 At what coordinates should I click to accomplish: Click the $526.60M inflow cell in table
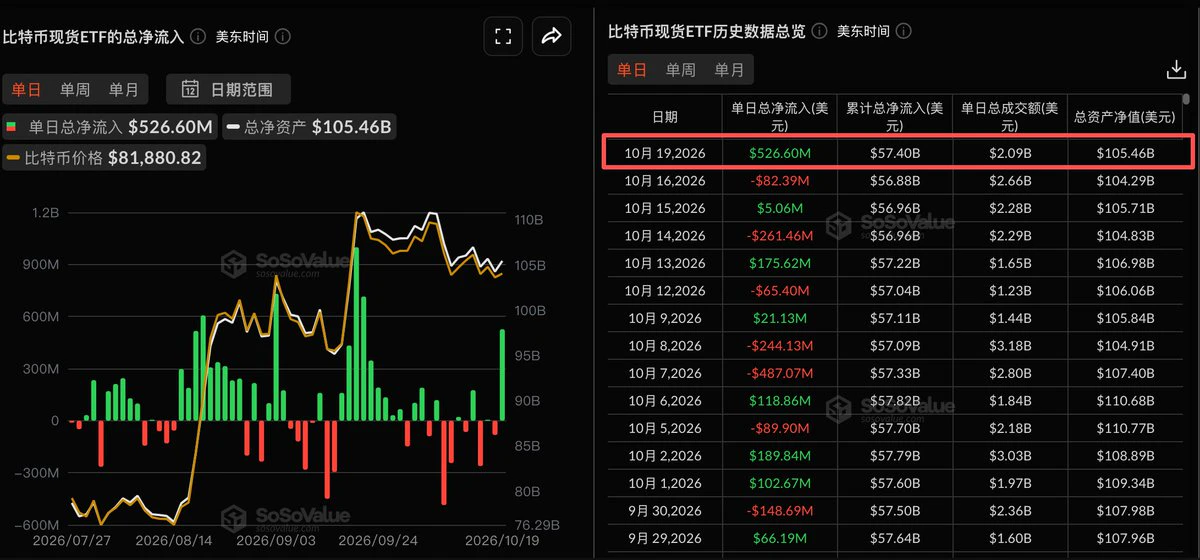pos(780,153)
